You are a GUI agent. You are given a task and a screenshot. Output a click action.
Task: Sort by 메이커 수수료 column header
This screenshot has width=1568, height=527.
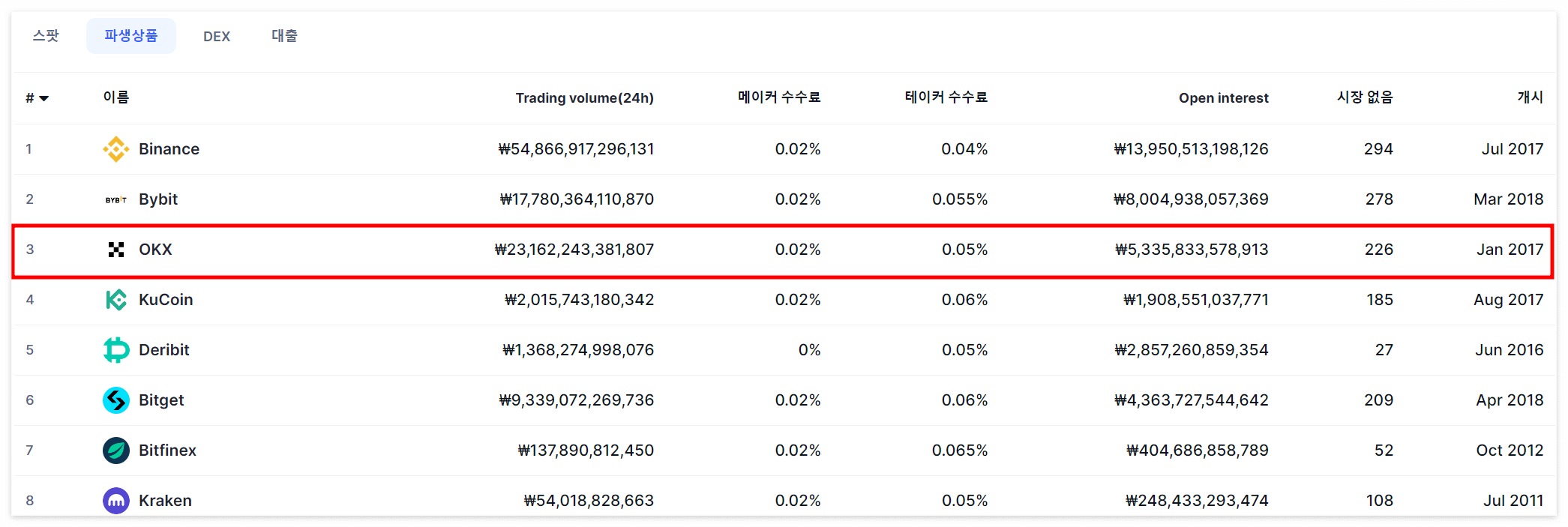click(779, 97)
